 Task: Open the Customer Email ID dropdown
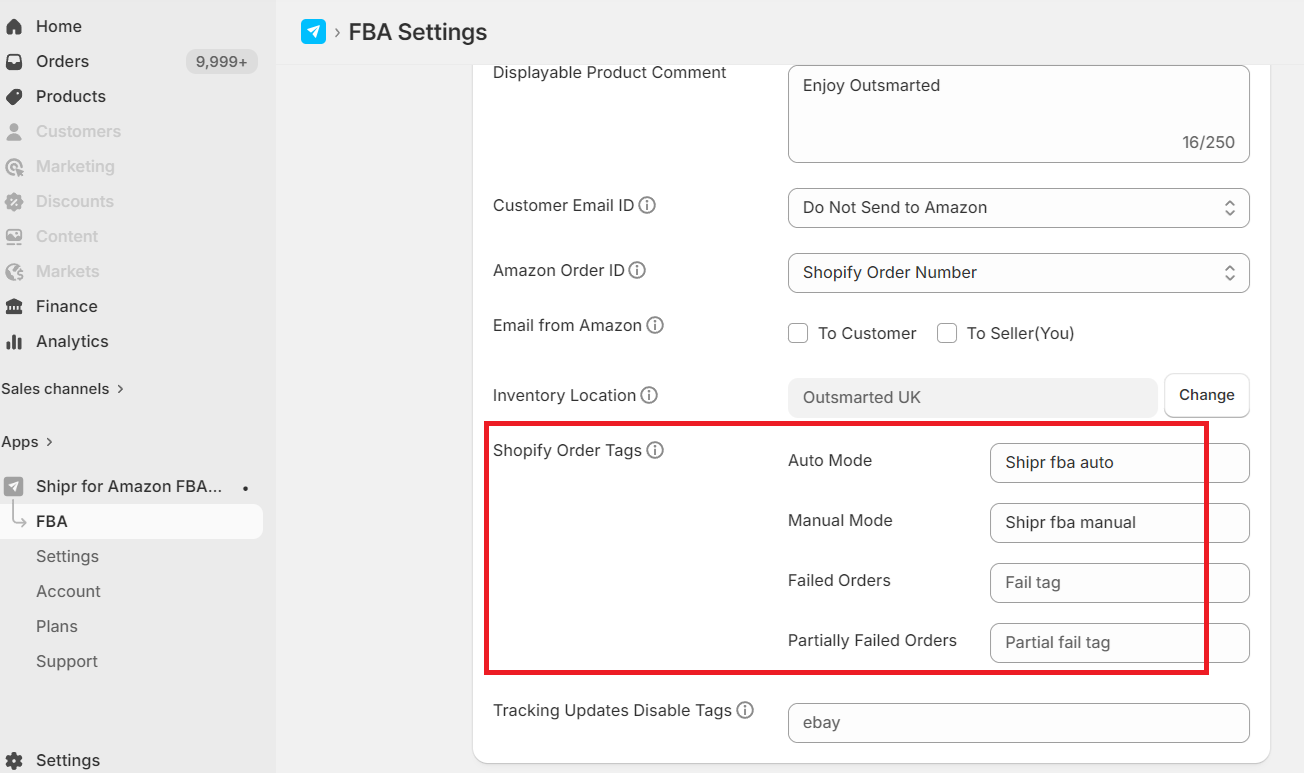click(1018, 208)
